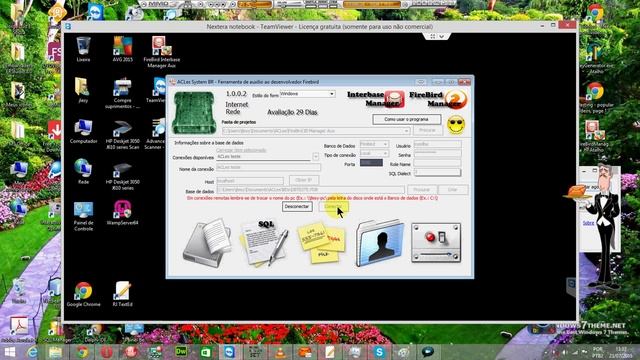Click the Como usar o programa button
The height and width of the screenshot is (360, 640).
tap(407, 120)
